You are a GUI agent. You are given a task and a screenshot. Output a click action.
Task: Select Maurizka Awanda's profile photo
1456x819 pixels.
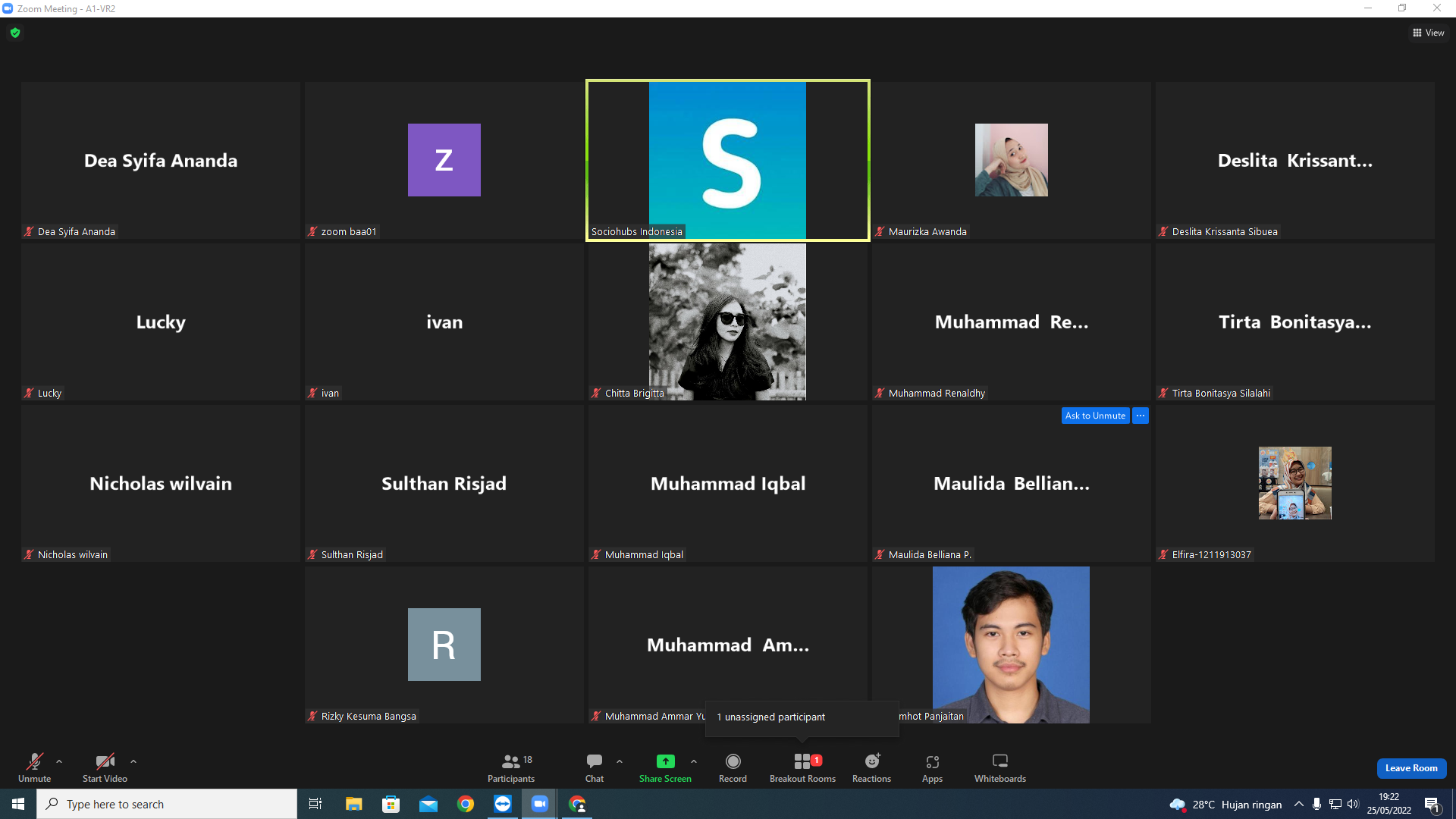tap(1012, 160)
